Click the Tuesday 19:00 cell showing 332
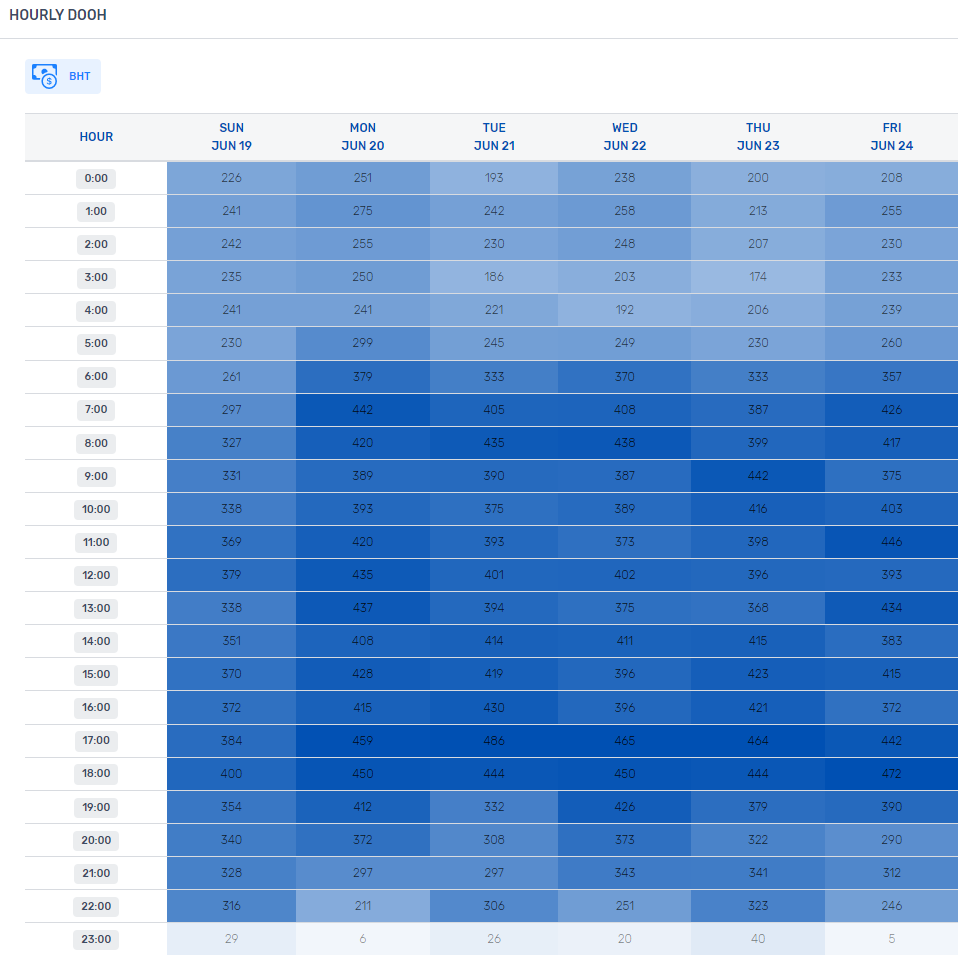The height and width of the screenshot is (958, 958). point(494,807)
